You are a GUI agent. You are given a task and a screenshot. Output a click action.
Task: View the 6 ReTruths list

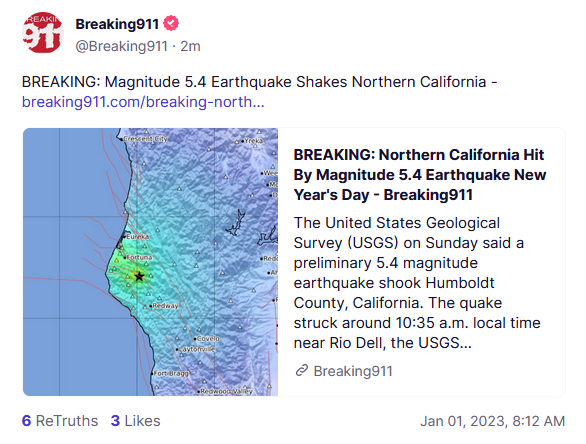point(60,421)
